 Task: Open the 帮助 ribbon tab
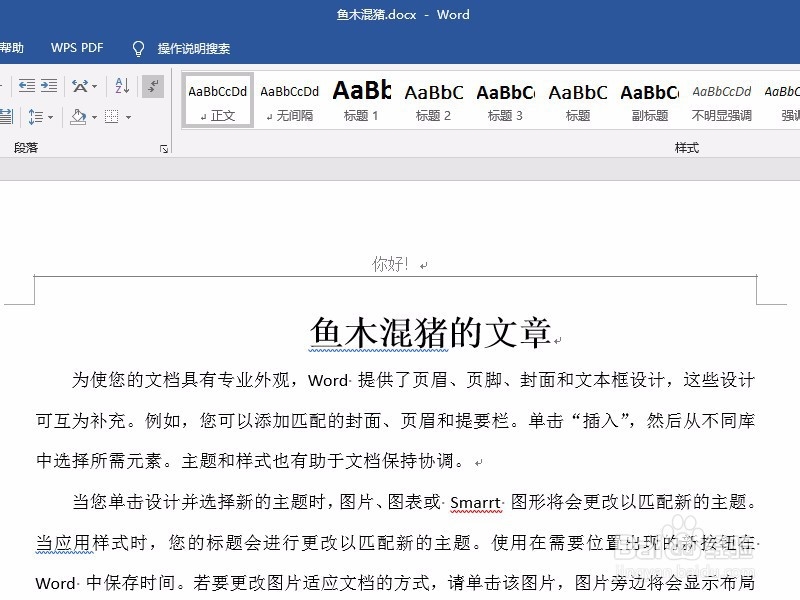pos(10,47)
